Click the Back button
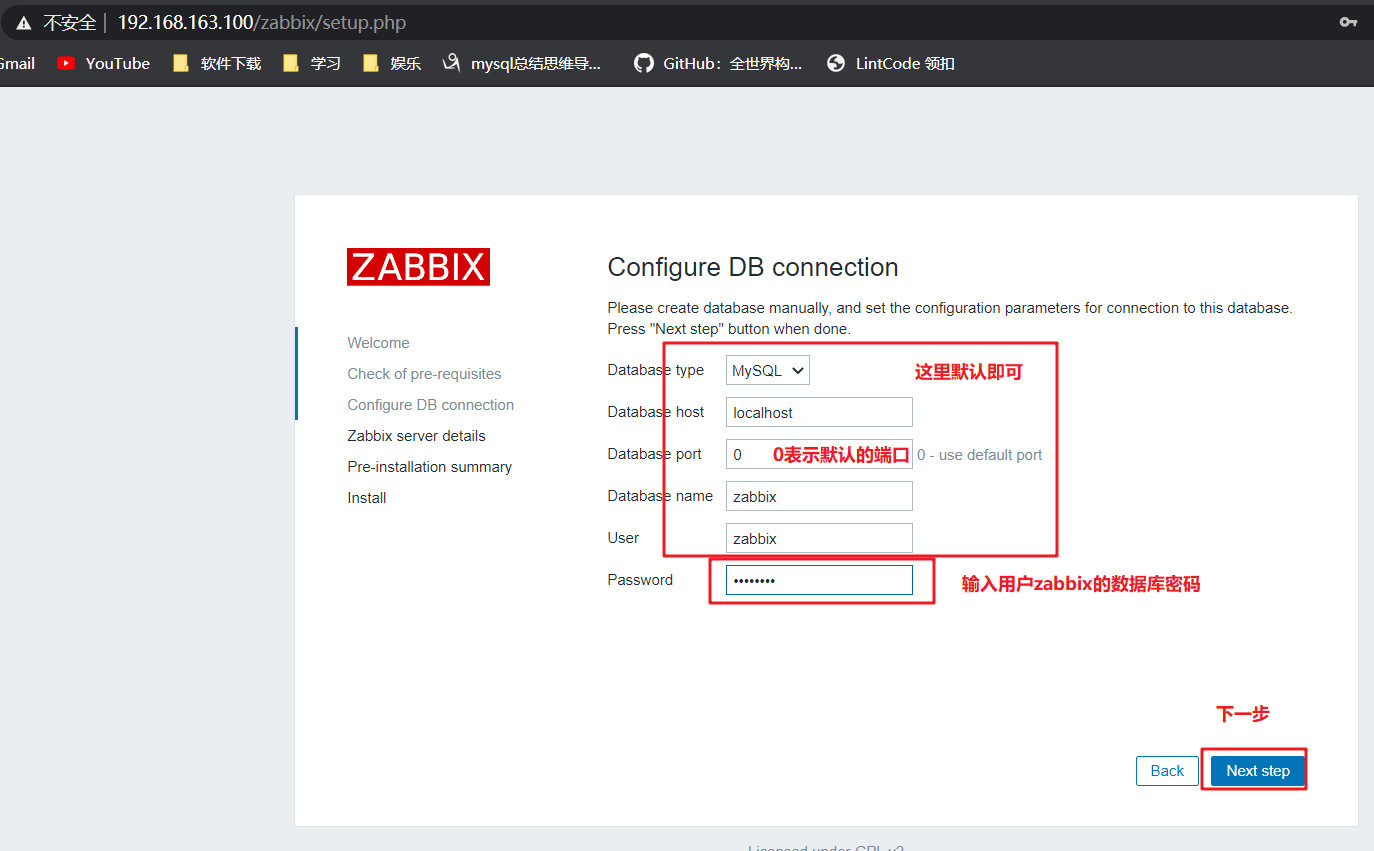Image resolution: width=1374 pixels, height=851 pixels. 1167,770
